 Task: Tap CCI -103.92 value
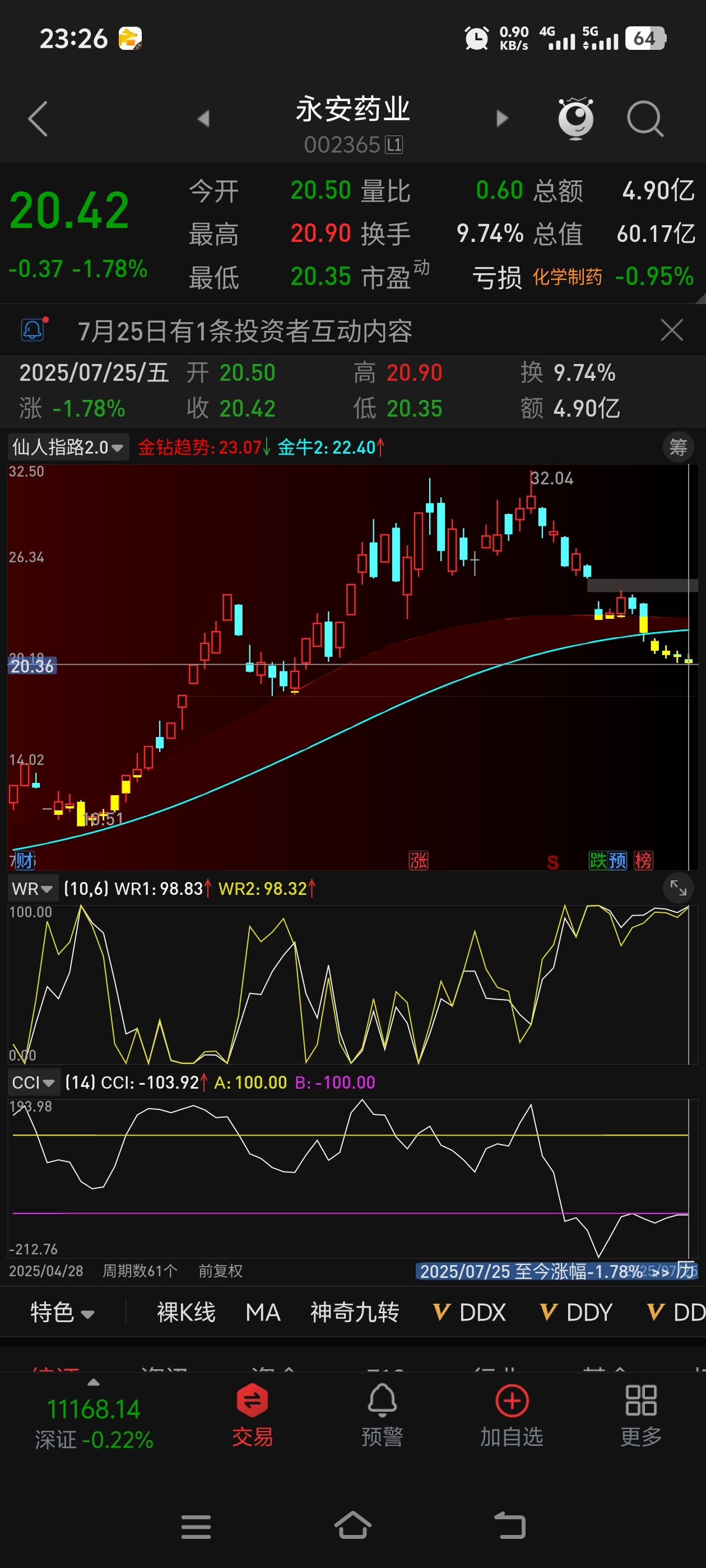pos(154,1082)
